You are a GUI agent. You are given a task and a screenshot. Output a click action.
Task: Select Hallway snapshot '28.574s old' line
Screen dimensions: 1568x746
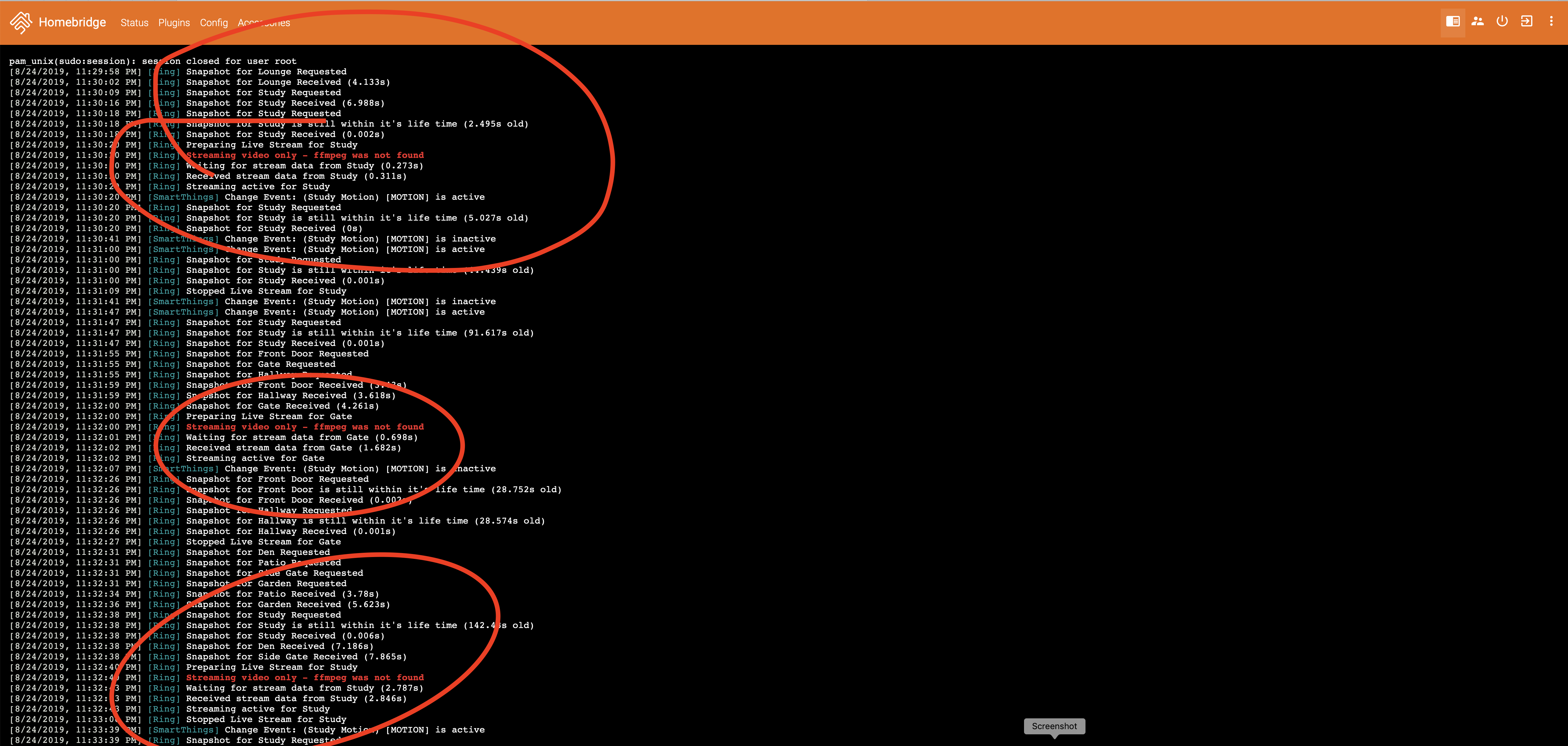point(277,521)
